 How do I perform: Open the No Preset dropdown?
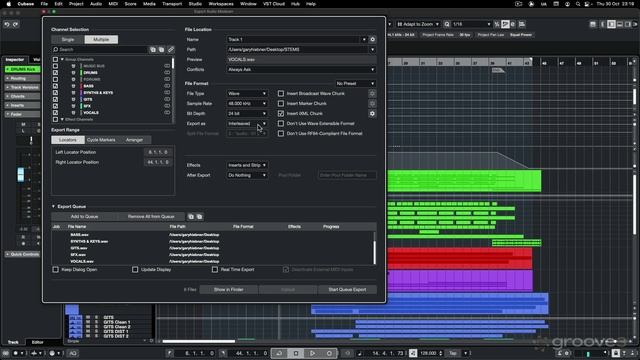coord(355,83)
